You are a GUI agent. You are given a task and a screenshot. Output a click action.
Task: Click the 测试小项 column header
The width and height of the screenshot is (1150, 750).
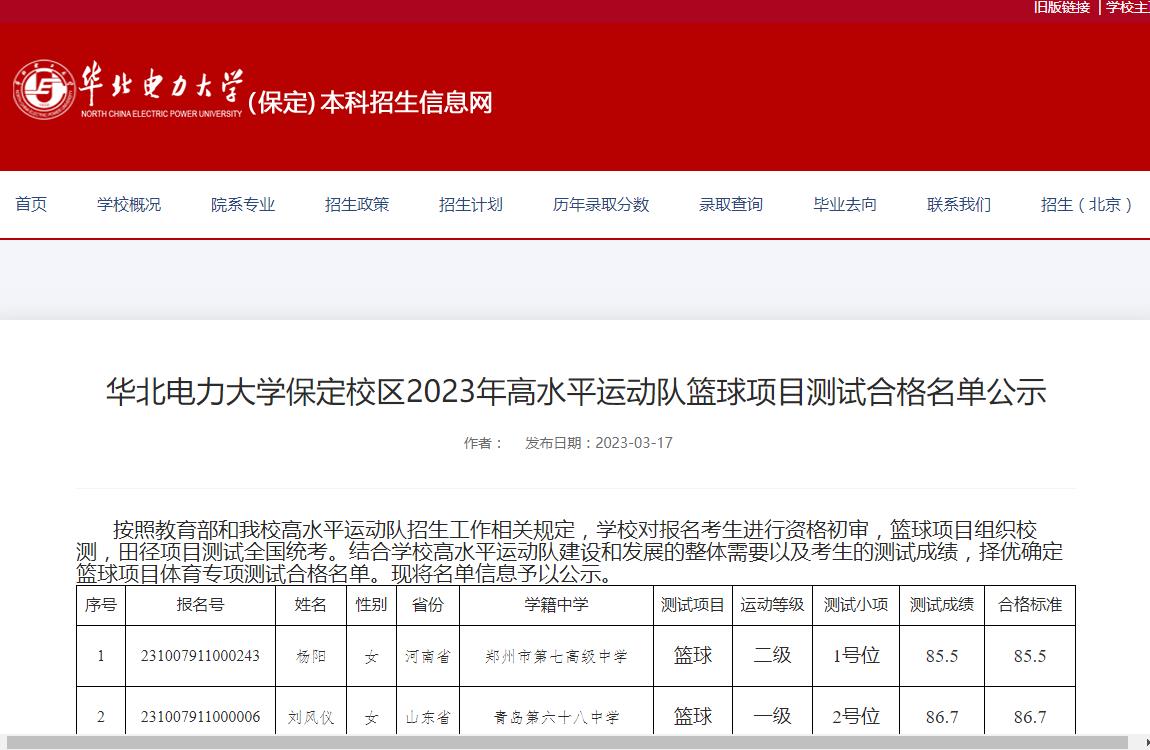[x=856, y=605]
